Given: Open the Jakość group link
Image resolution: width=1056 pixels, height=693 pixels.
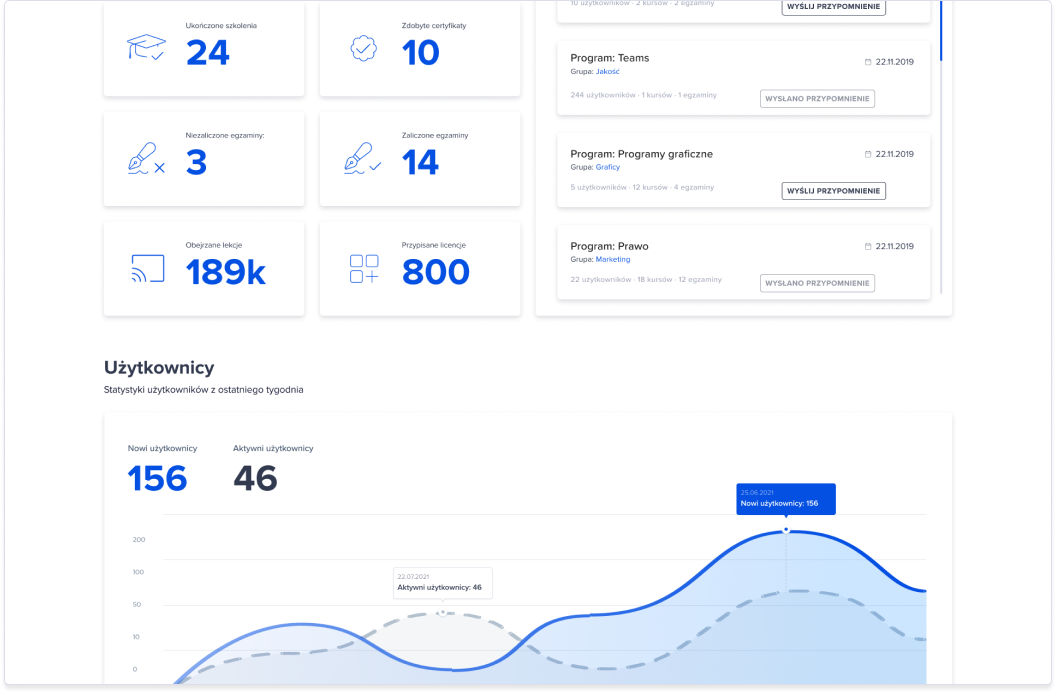Looking at the screenshot, I should [607, 72].
